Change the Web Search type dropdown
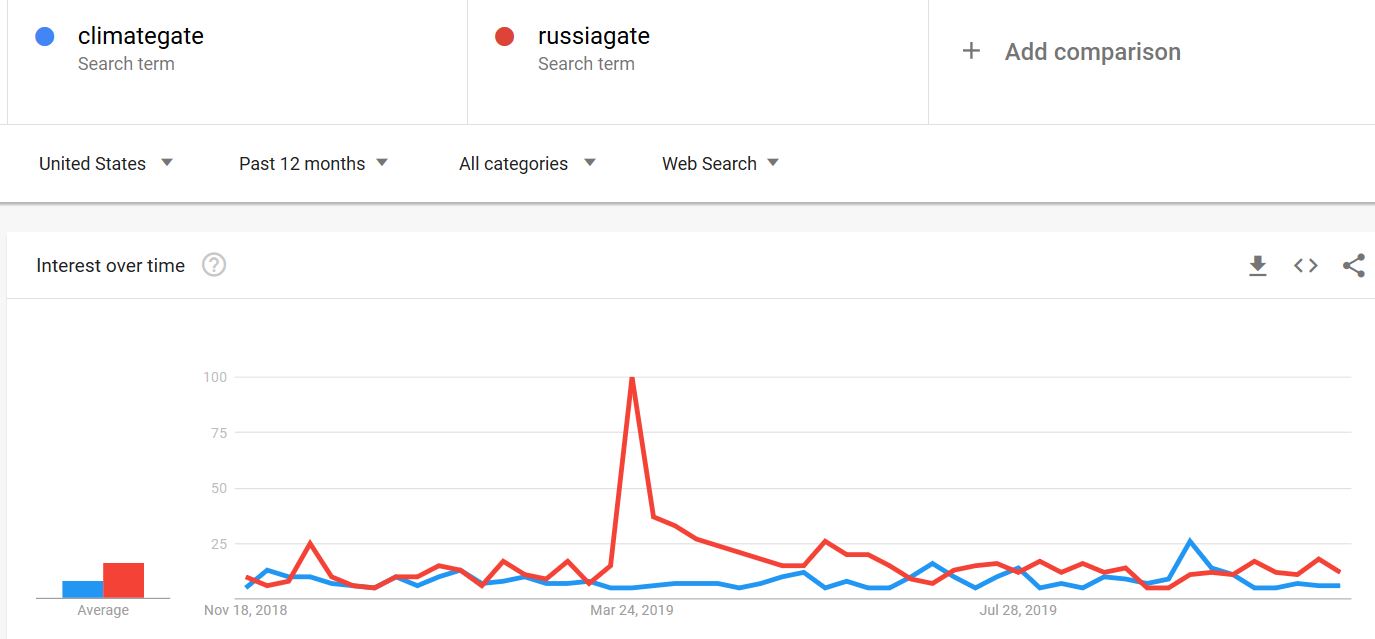 point(720,163)
